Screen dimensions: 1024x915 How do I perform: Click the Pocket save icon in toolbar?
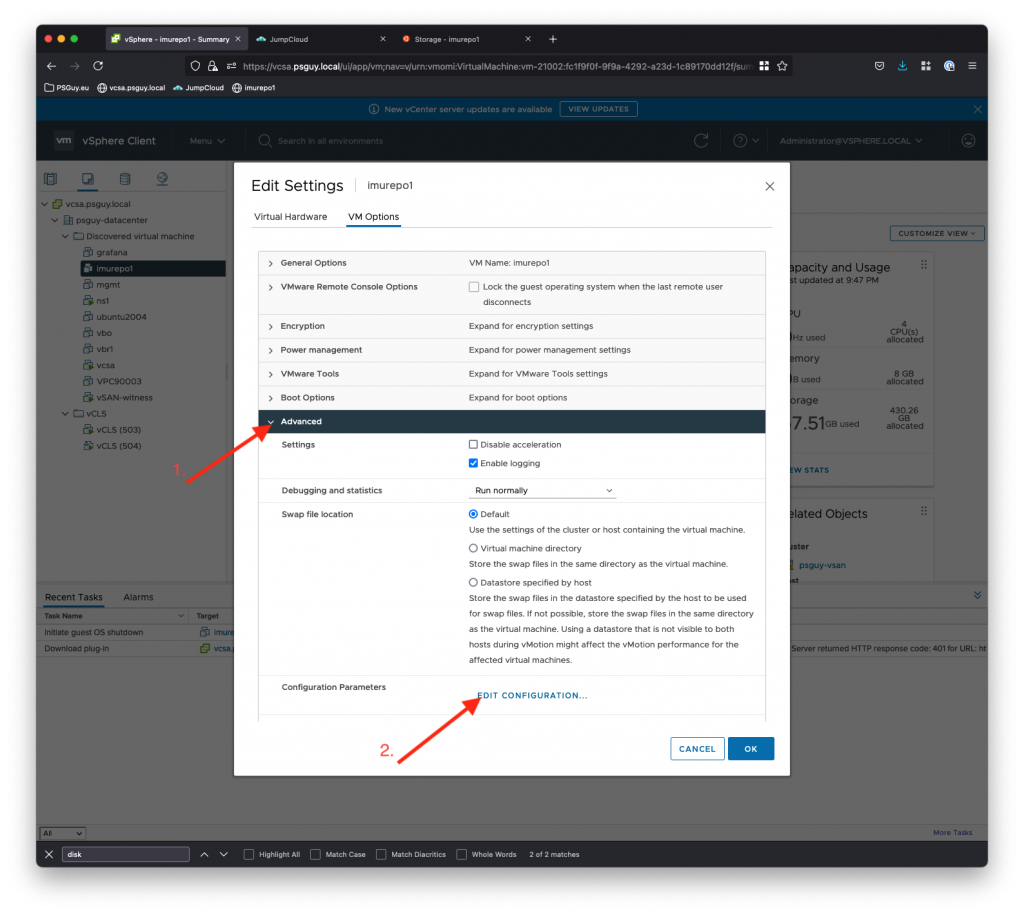pyautogui.click(x=879, y=66)
